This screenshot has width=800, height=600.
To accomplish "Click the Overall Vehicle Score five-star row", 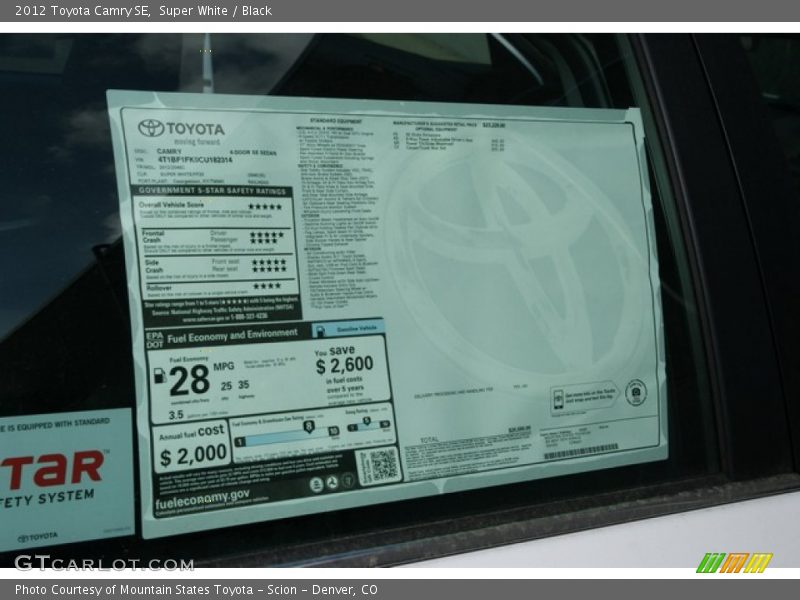I will tap(265, 207).
